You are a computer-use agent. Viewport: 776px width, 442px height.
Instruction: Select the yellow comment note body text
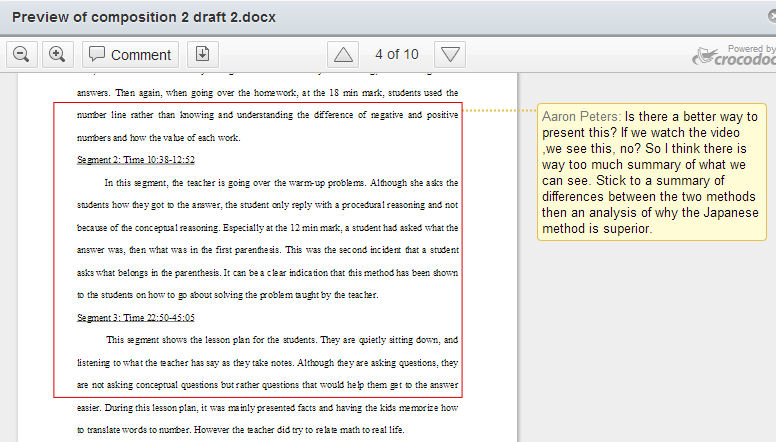651,181
